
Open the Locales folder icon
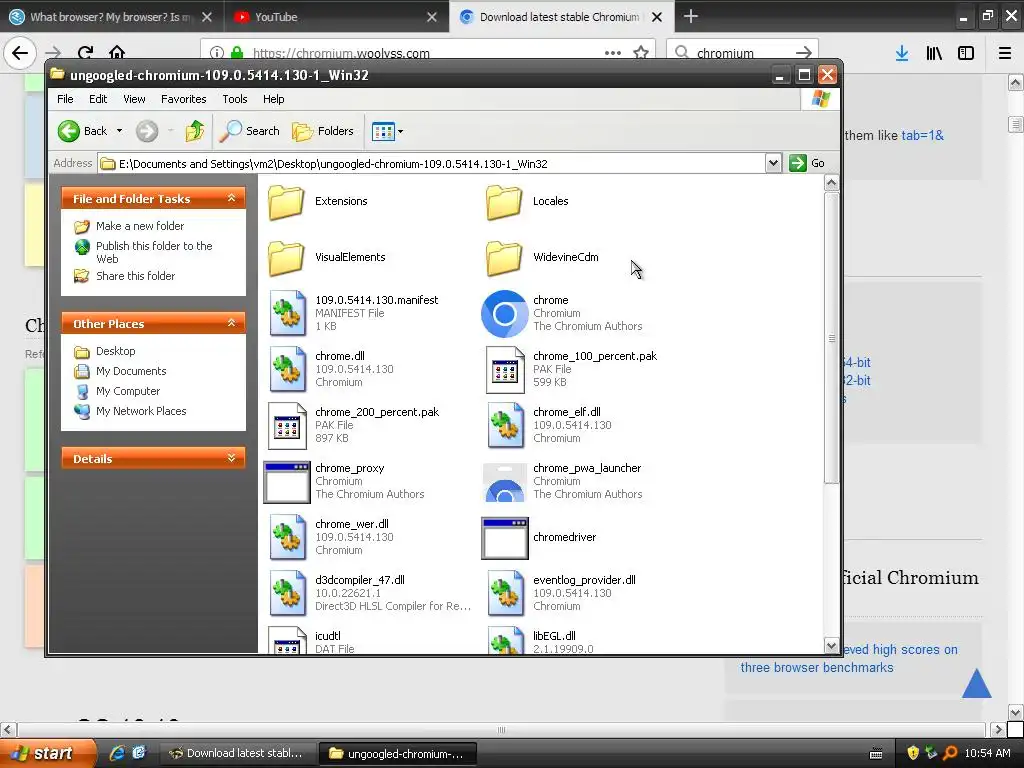pos(504,202)
